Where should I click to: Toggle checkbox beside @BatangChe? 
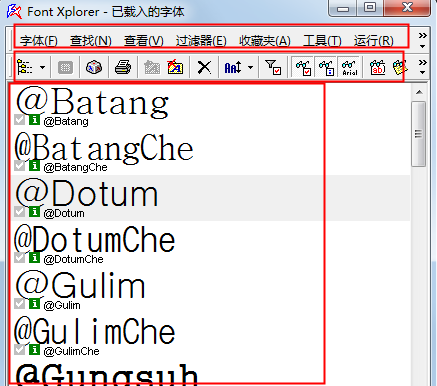[20, 166]
